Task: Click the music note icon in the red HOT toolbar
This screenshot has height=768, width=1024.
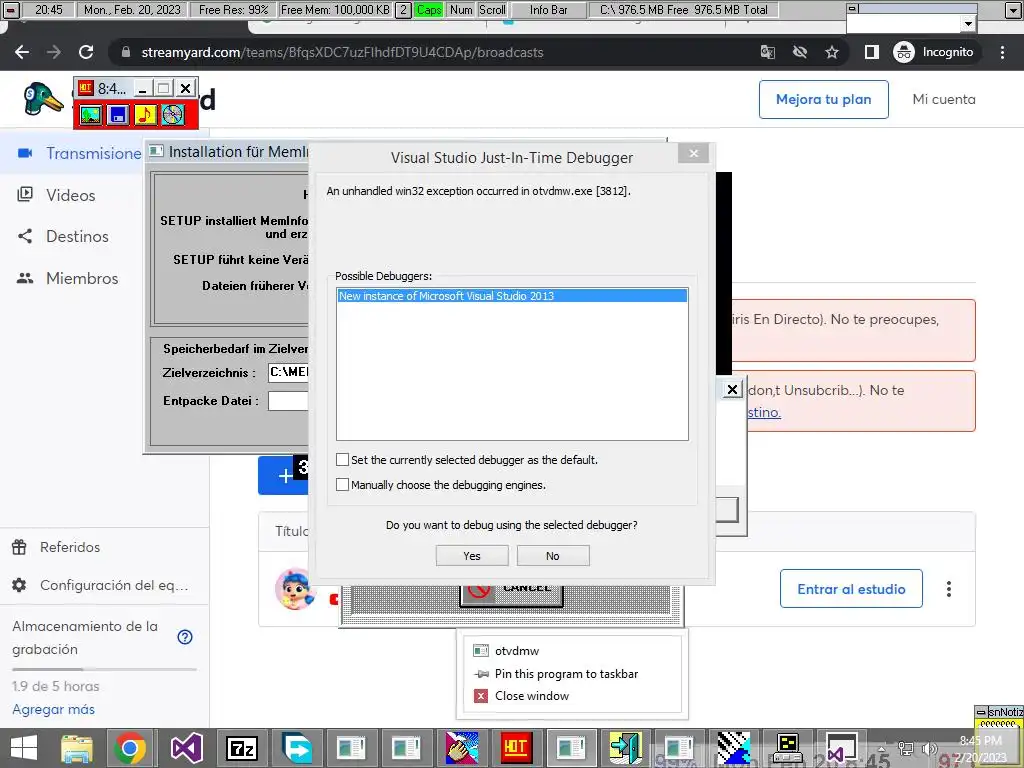Action: tap(146, 115)
